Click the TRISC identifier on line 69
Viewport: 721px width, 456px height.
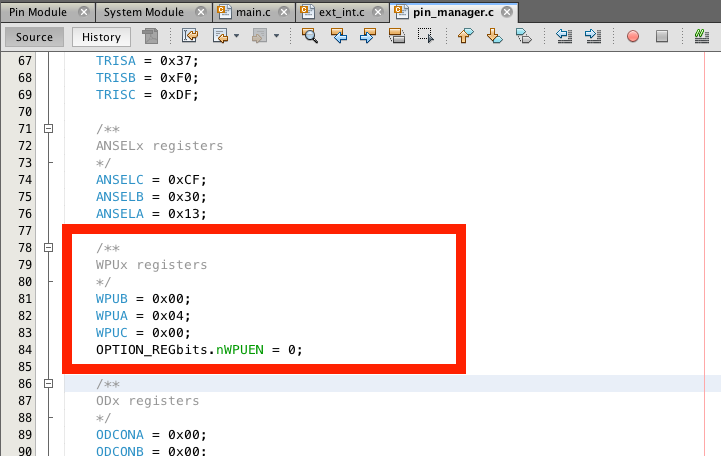pos(116,95)
